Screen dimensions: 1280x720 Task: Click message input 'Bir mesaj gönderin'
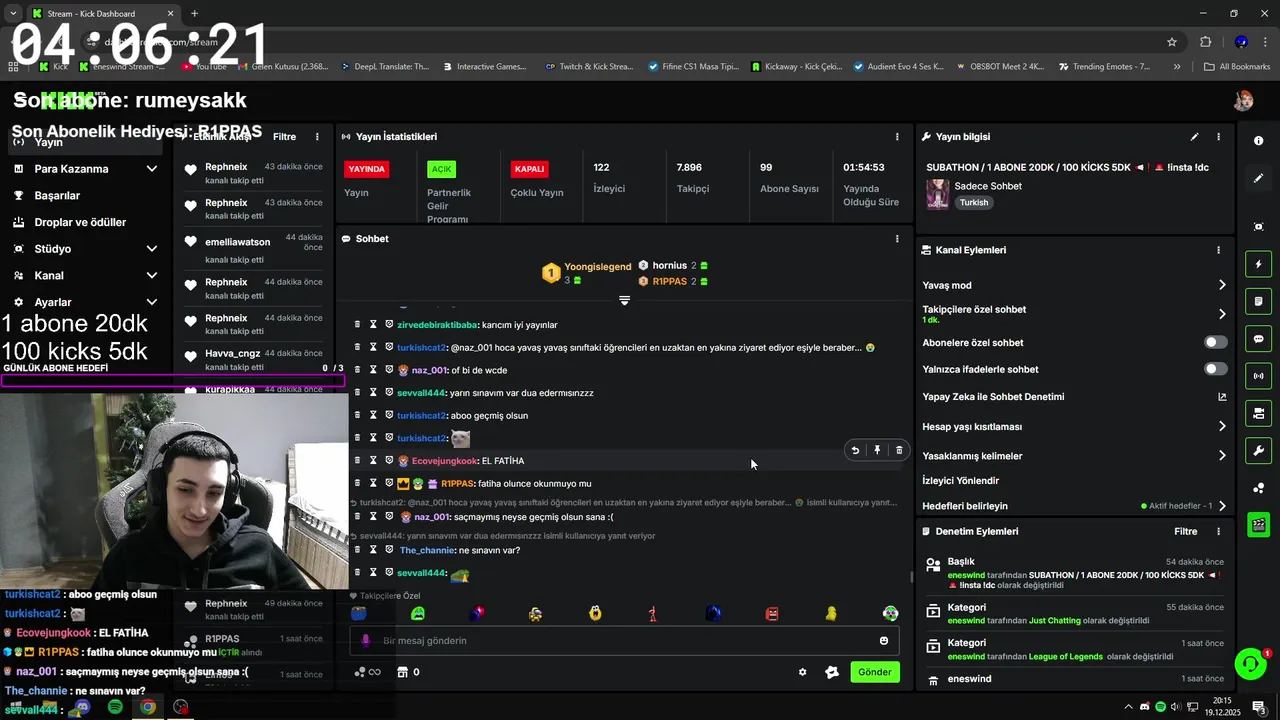[623, 641]
